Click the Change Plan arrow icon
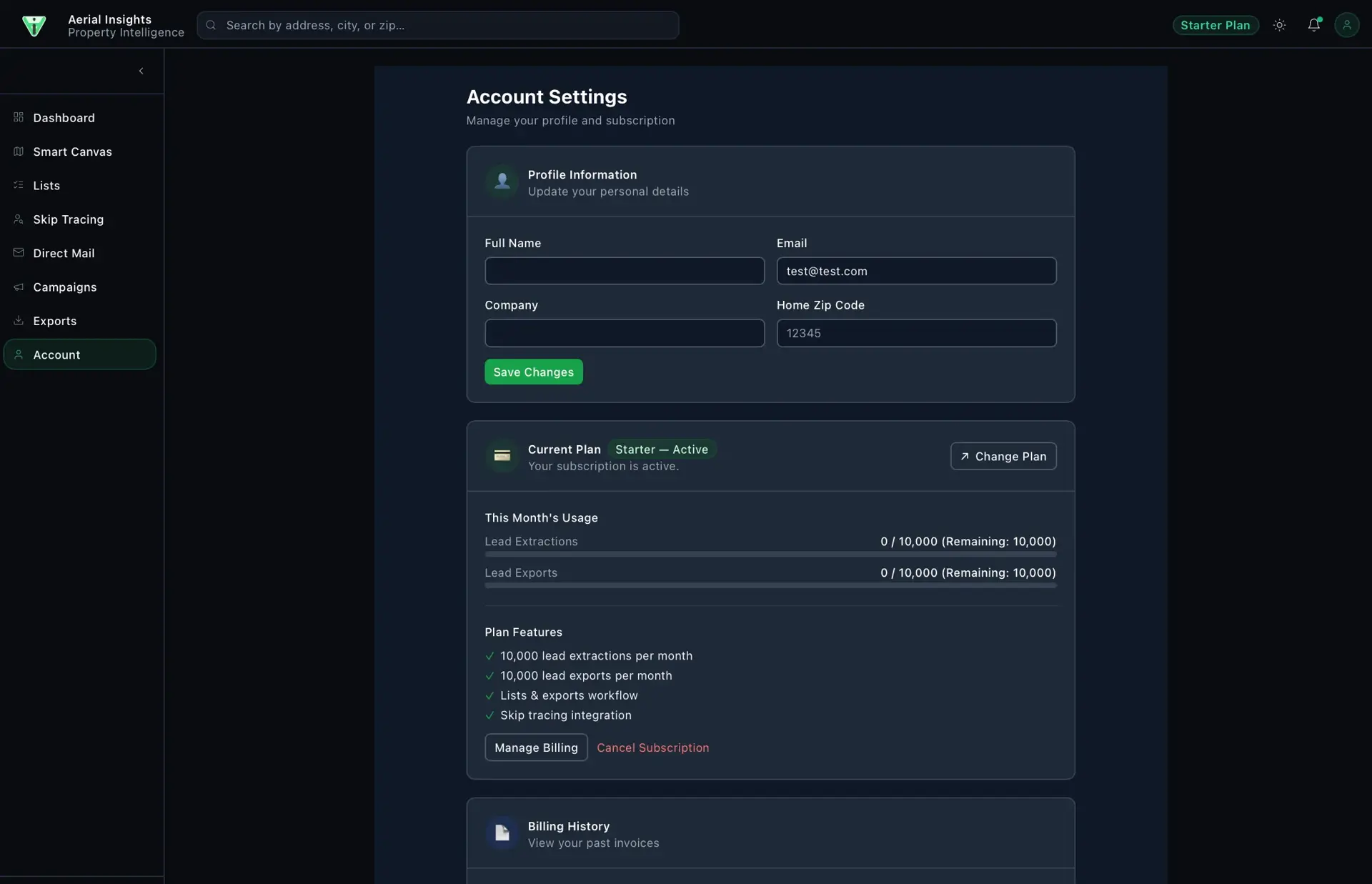This screenshot has height=884, width=1372. point(965,456)
